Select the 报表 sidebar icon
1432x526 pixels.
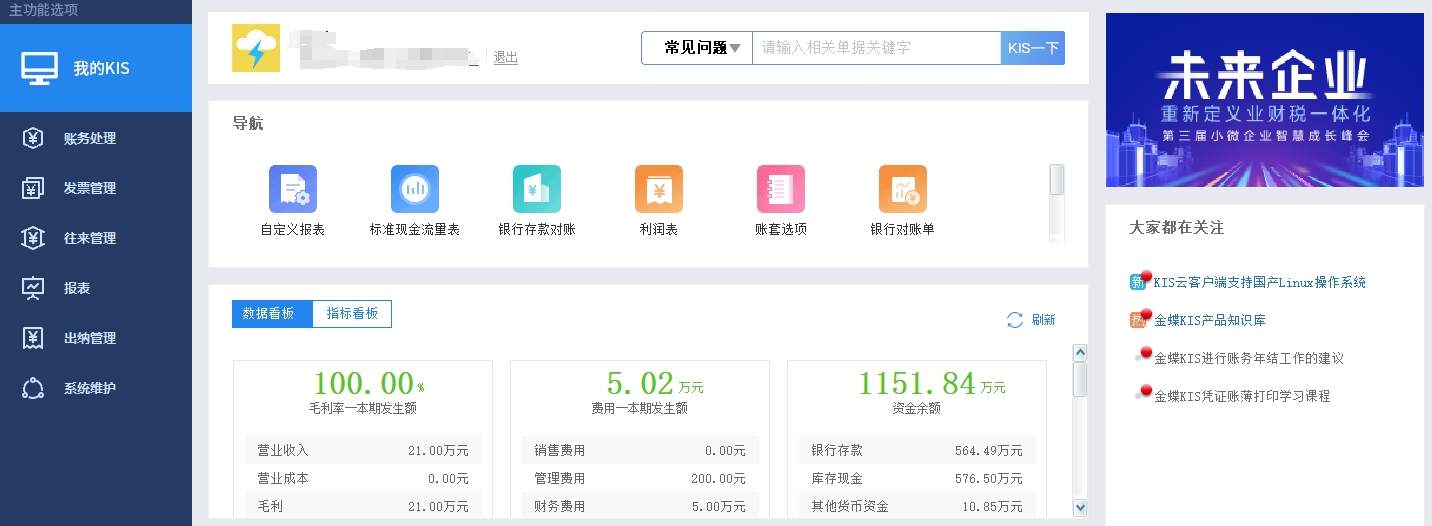33,288
